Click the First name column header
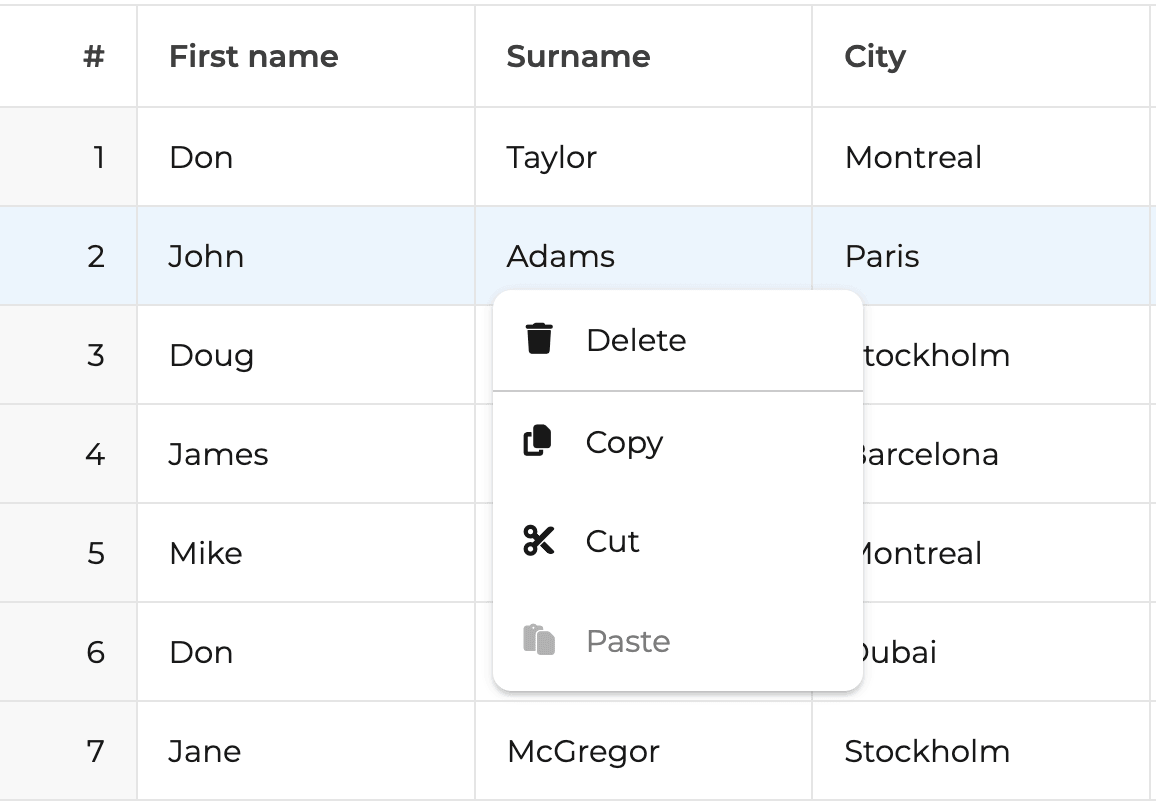Screen dimensions: 1156x801 [306, 56]
